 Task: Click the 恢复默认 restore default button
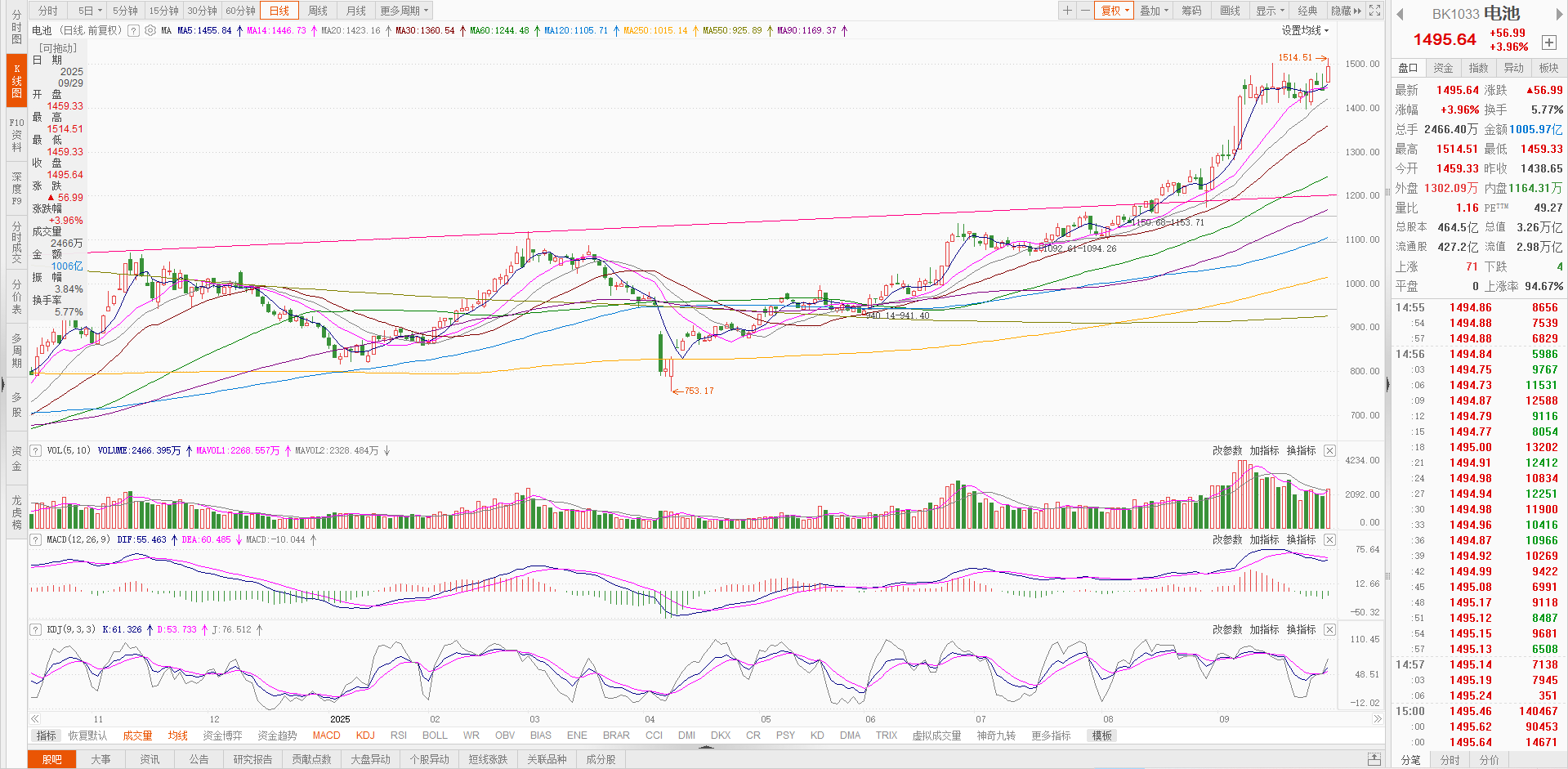coord(87,735)
